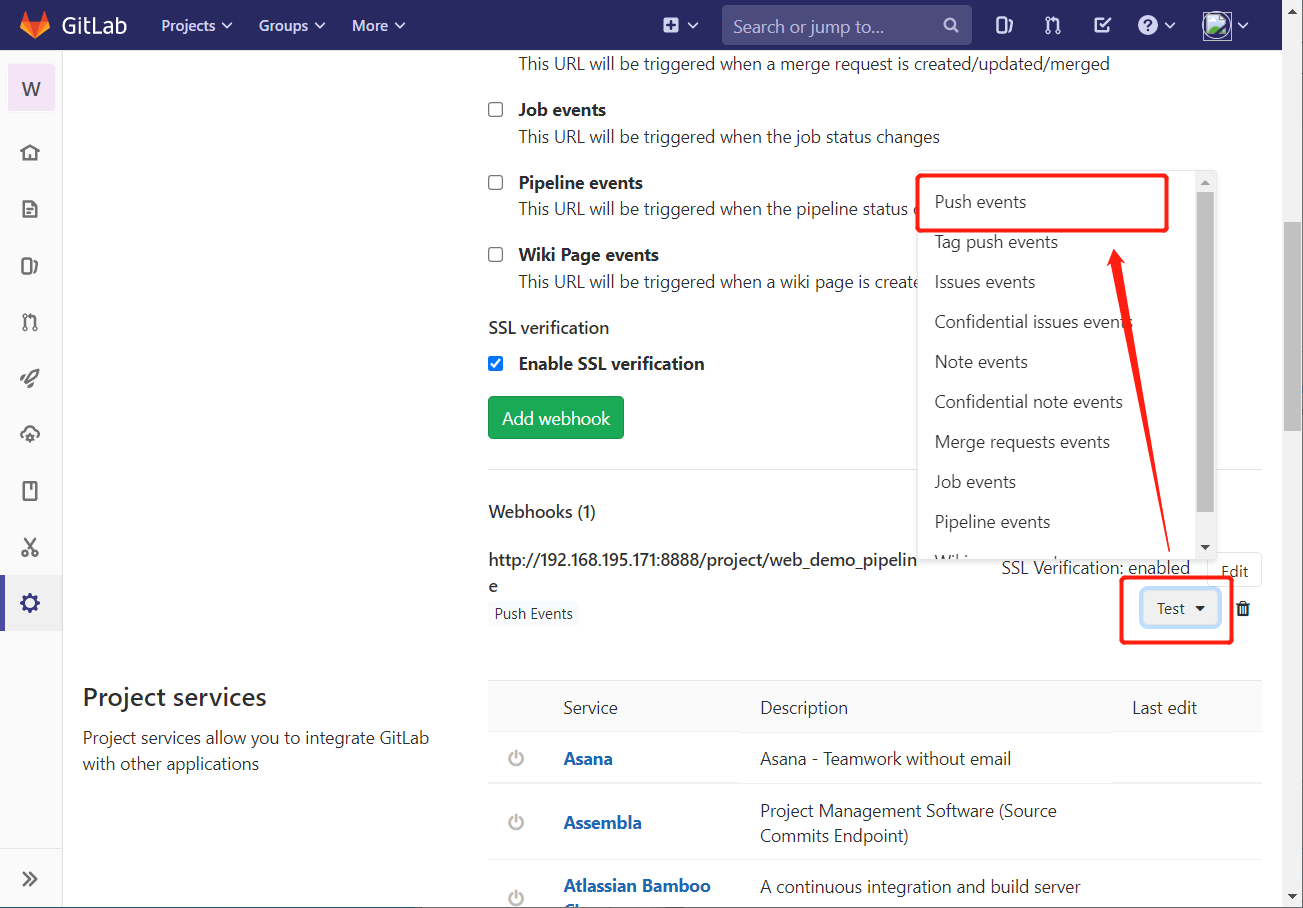
Task: Open Issues icon in left sidebar
Action: point(30,266)
